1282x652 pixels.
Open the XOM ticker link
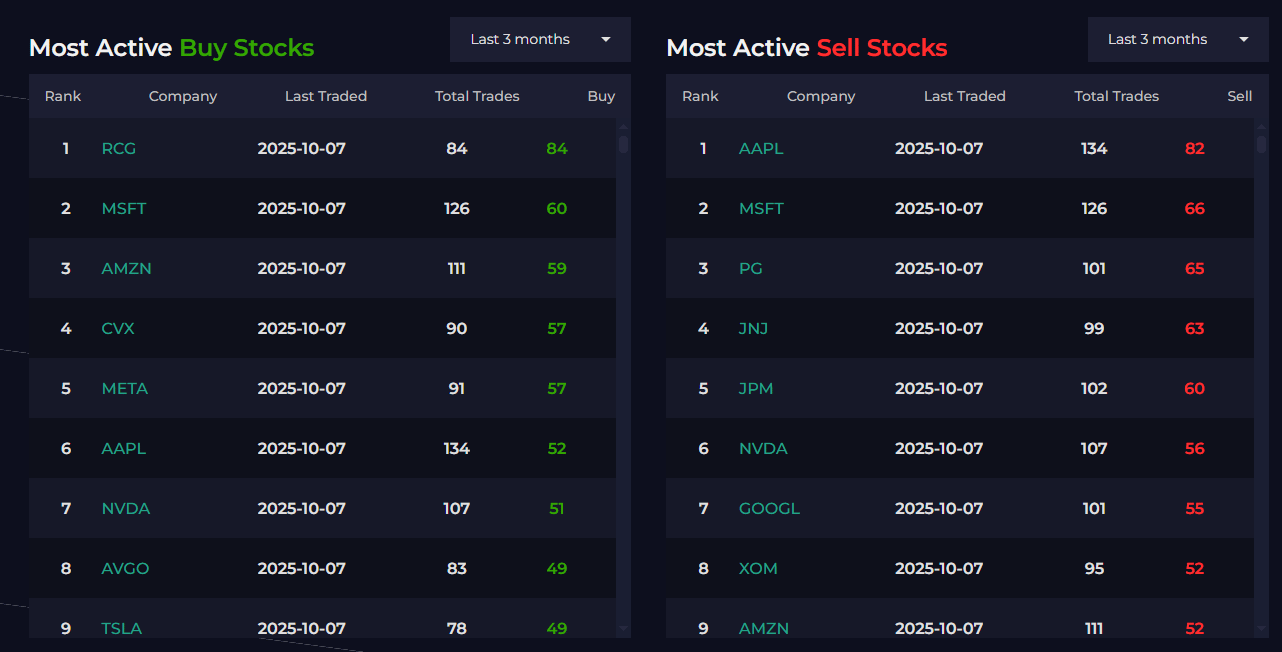click(758, 569)
